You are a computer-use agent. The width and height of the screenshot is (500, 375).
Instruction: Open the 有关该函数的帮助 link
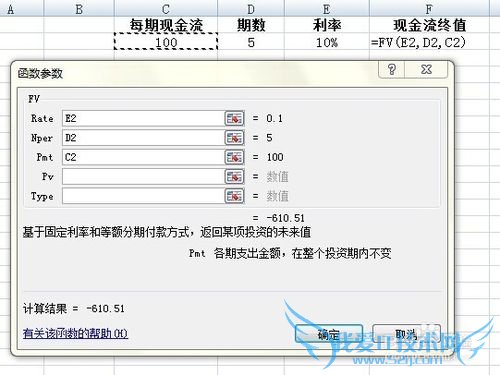[75, 333]
